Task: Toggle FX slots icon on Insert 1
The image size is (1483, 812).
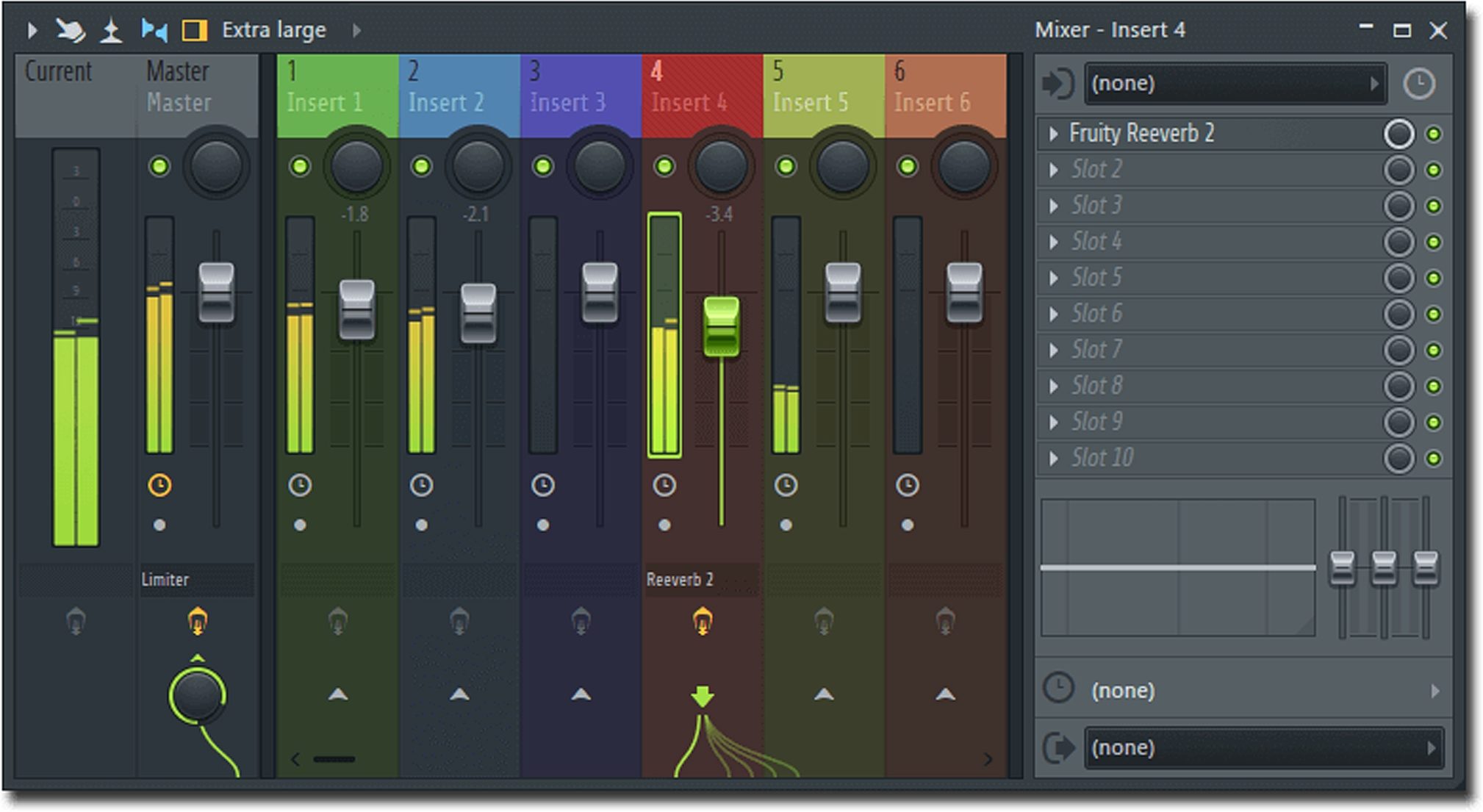Action: (338, 621)
